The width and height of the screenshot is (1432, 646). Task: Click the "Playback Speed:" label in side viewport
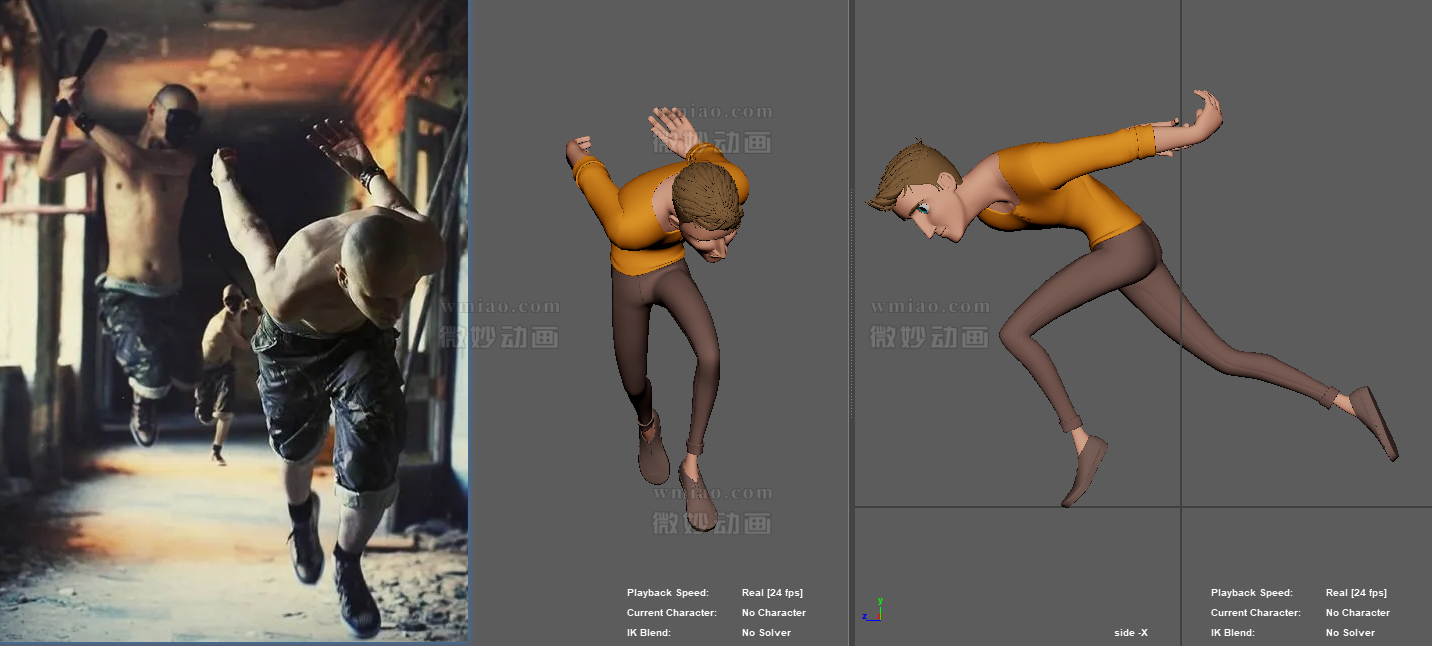pyautogui.click(x=1251, y=593)
